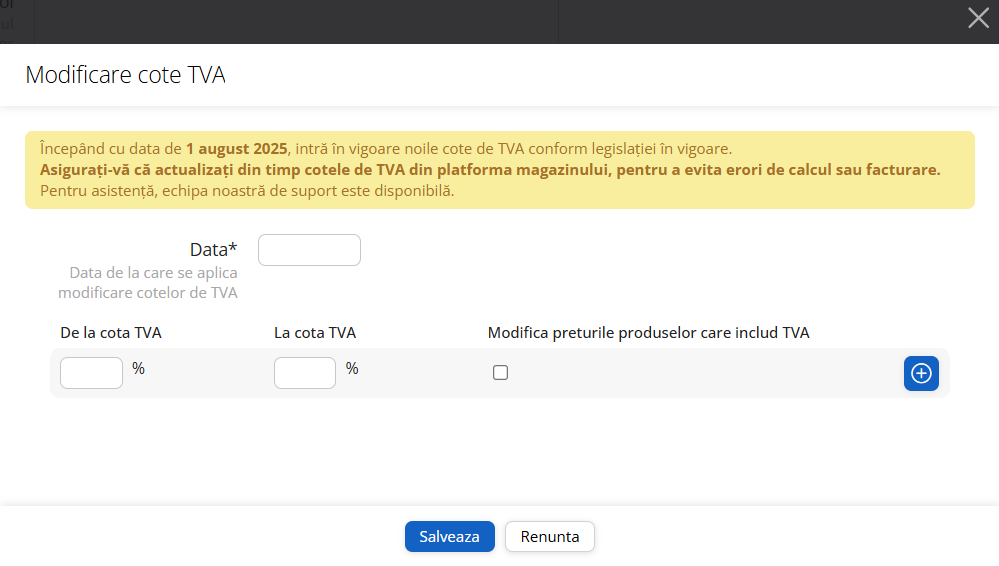Click the Modificare cote TVA heading
This screenshot has height=566, width=999.
tap(126, 75)
